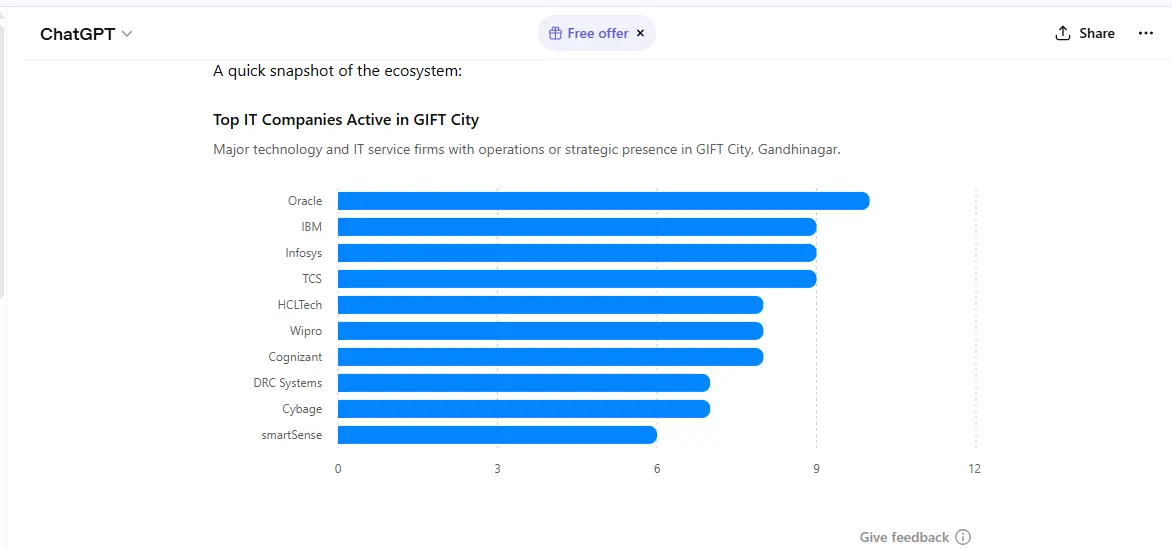Click the info icon next to Give feedback
Screen dimensions: 1172x549
(x=963, y=537)
